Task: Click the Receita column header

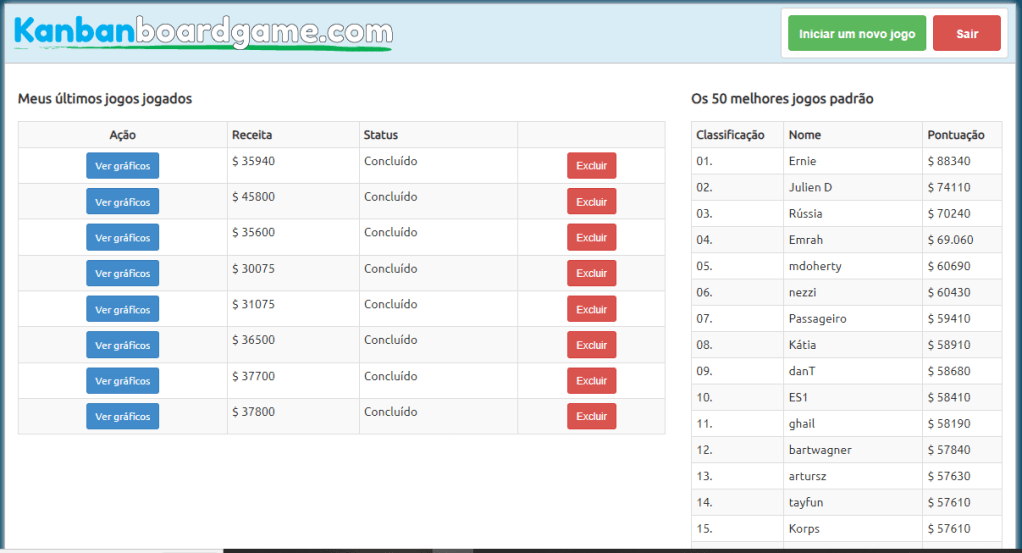Action: click(x=252, y=135)
